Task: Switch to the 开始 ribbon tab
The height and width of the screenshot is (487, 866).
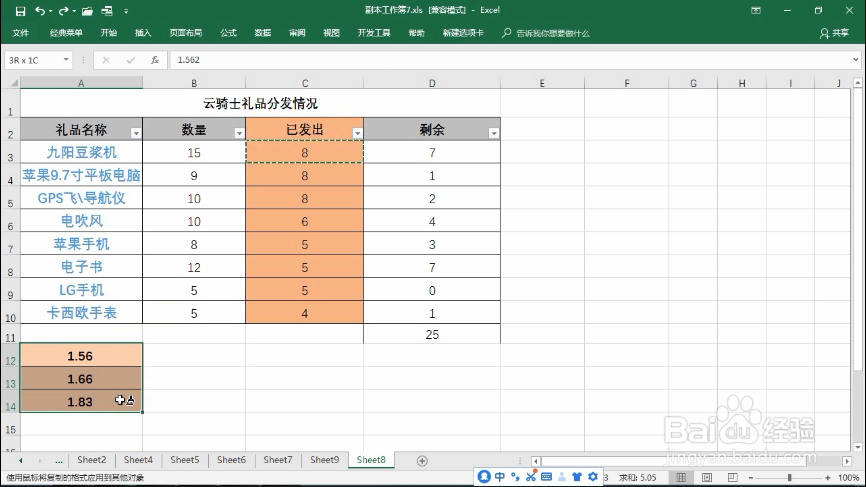Action: click(109, 33)
